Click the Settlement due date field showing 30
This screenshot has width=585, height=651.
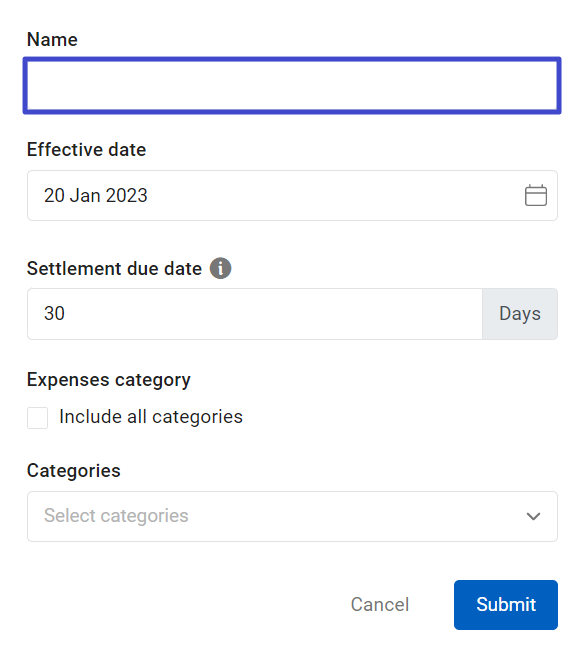pos(255,314)
